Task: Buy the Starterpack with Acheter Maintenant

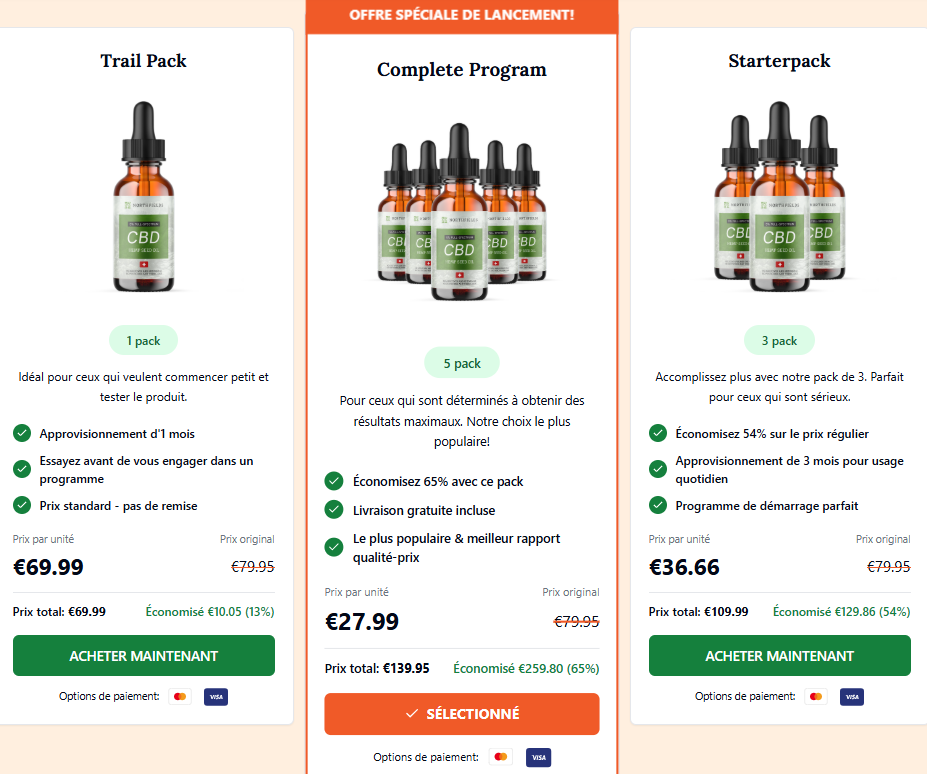Action: [780, 656]
